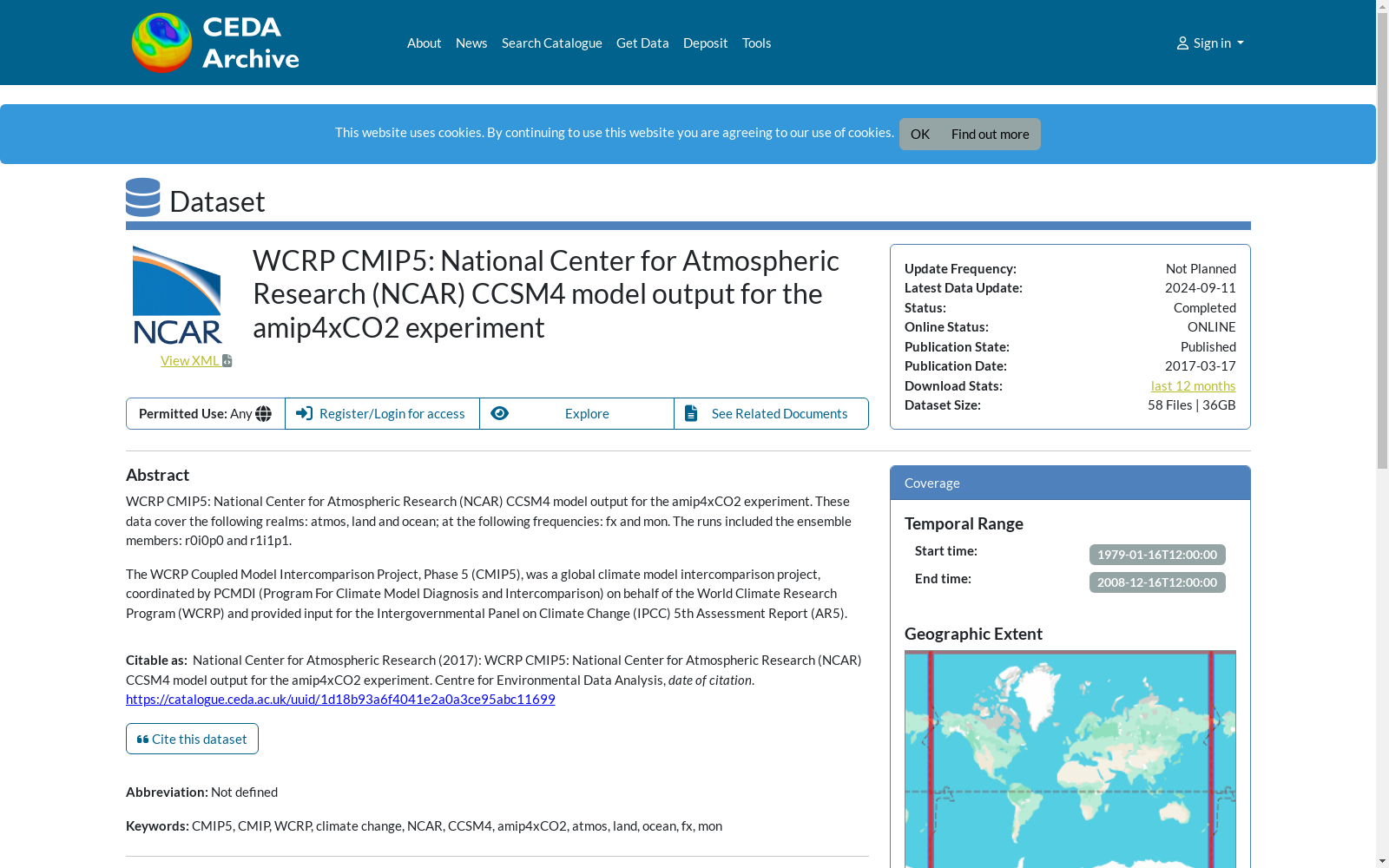Click the Dataset database icon
The width and height of the screenshot is (1389, 868).
143,197
